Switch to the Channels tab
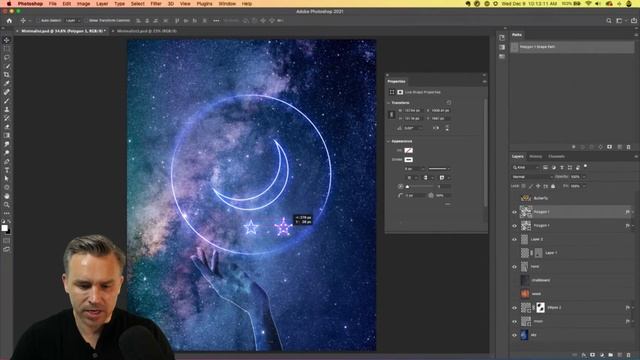The height and width of the screenshot is (360, 640). (x=556, y=156)
